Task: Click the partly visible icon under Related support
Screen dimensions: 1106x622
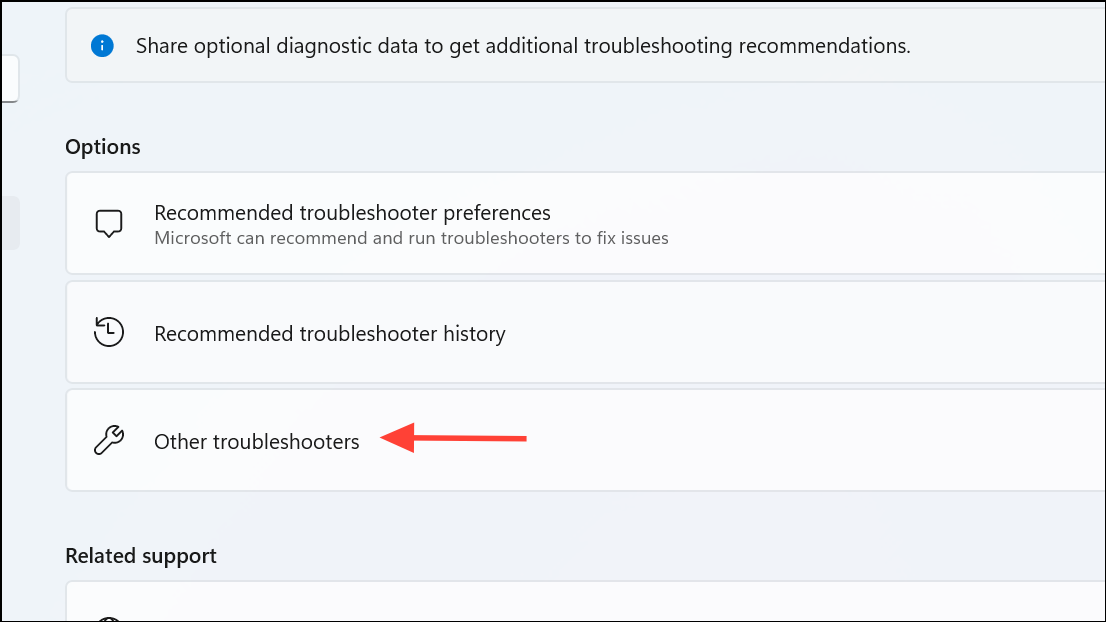Action: 109,618
